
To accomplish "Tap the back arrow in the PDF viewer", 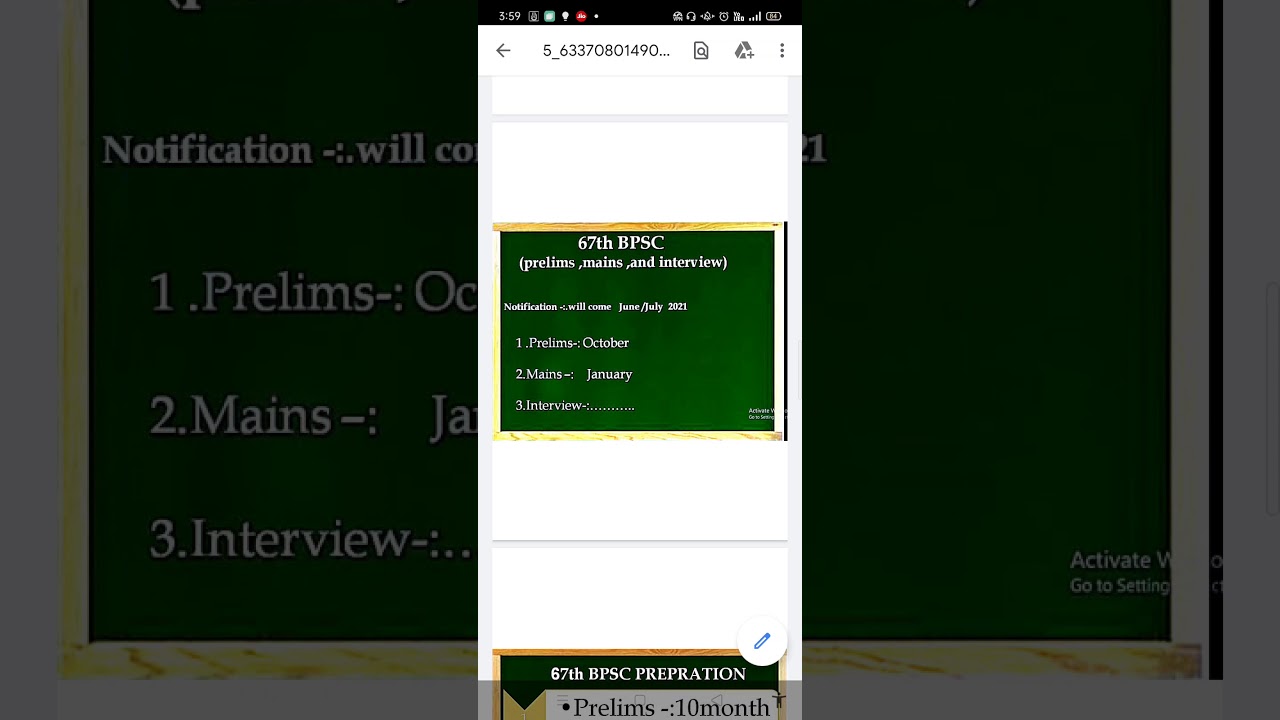I will 503,50.
